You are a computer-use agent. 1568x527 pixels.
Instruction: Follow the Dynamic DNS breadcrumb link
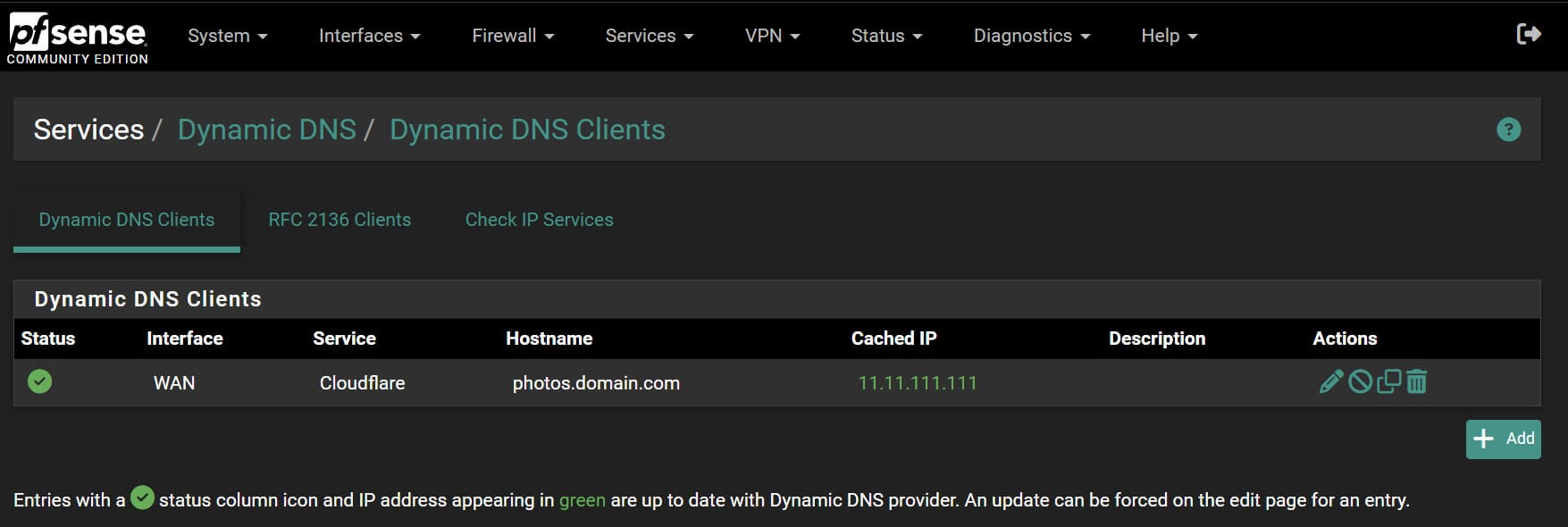tap(266, 130)
